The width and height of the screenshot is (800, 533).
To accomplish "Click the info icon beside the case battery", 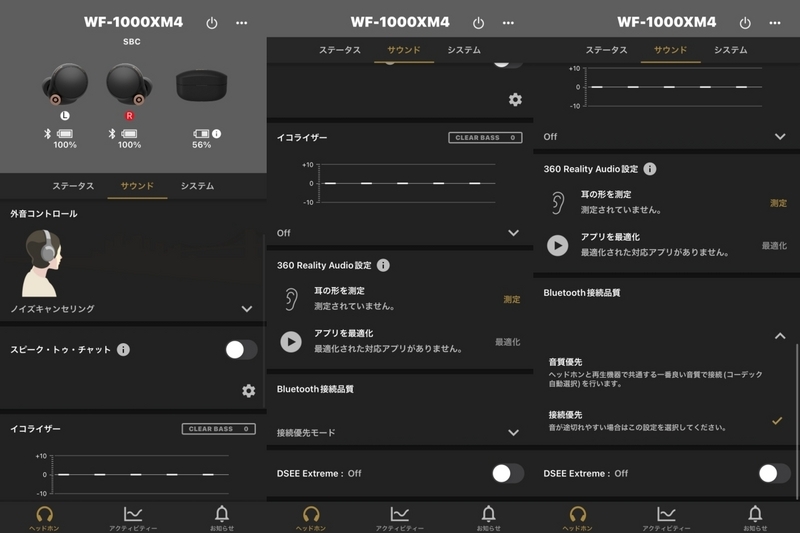I will (x=217, y=134).
